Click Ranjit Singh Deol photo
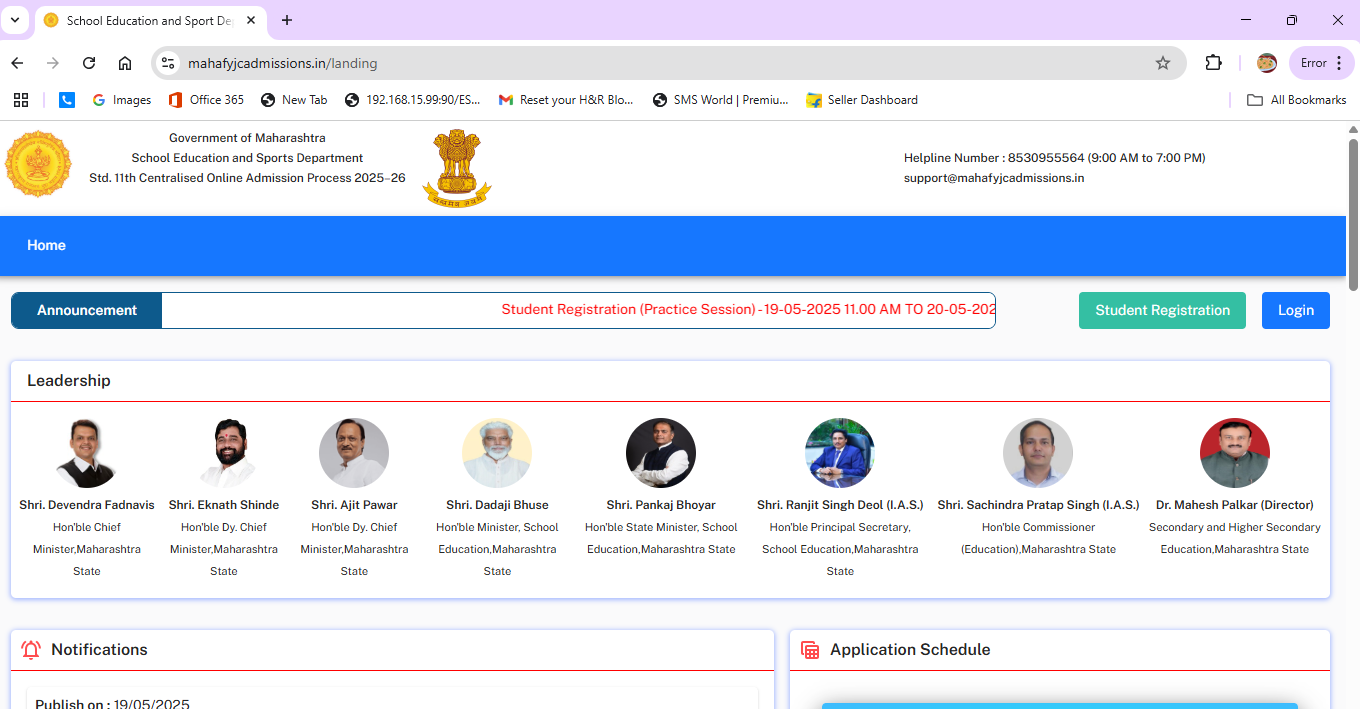The width and height of the screenshot is (1360, 709). [x=840, y=453]
